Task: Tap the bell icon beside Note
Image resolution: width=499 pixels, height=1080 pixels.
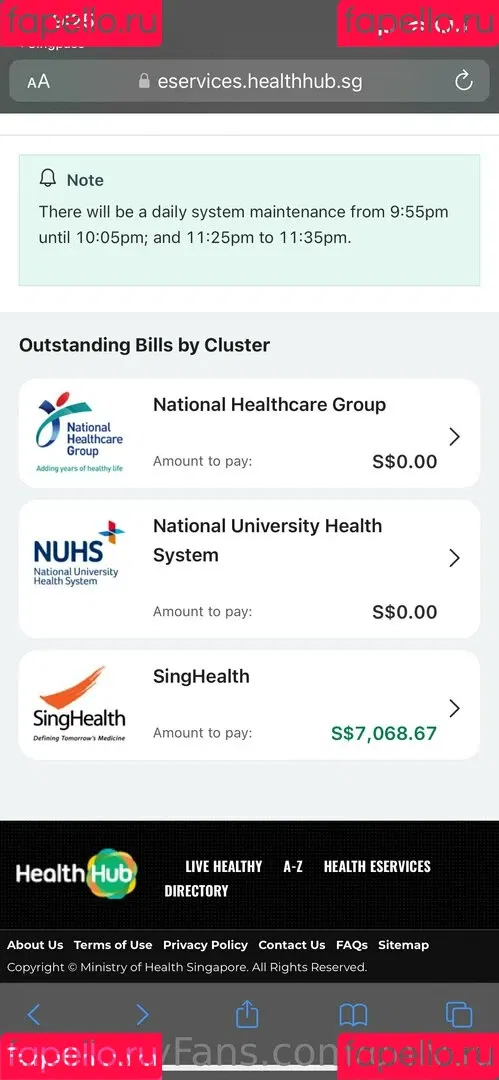Action: (x=48, y=178)
